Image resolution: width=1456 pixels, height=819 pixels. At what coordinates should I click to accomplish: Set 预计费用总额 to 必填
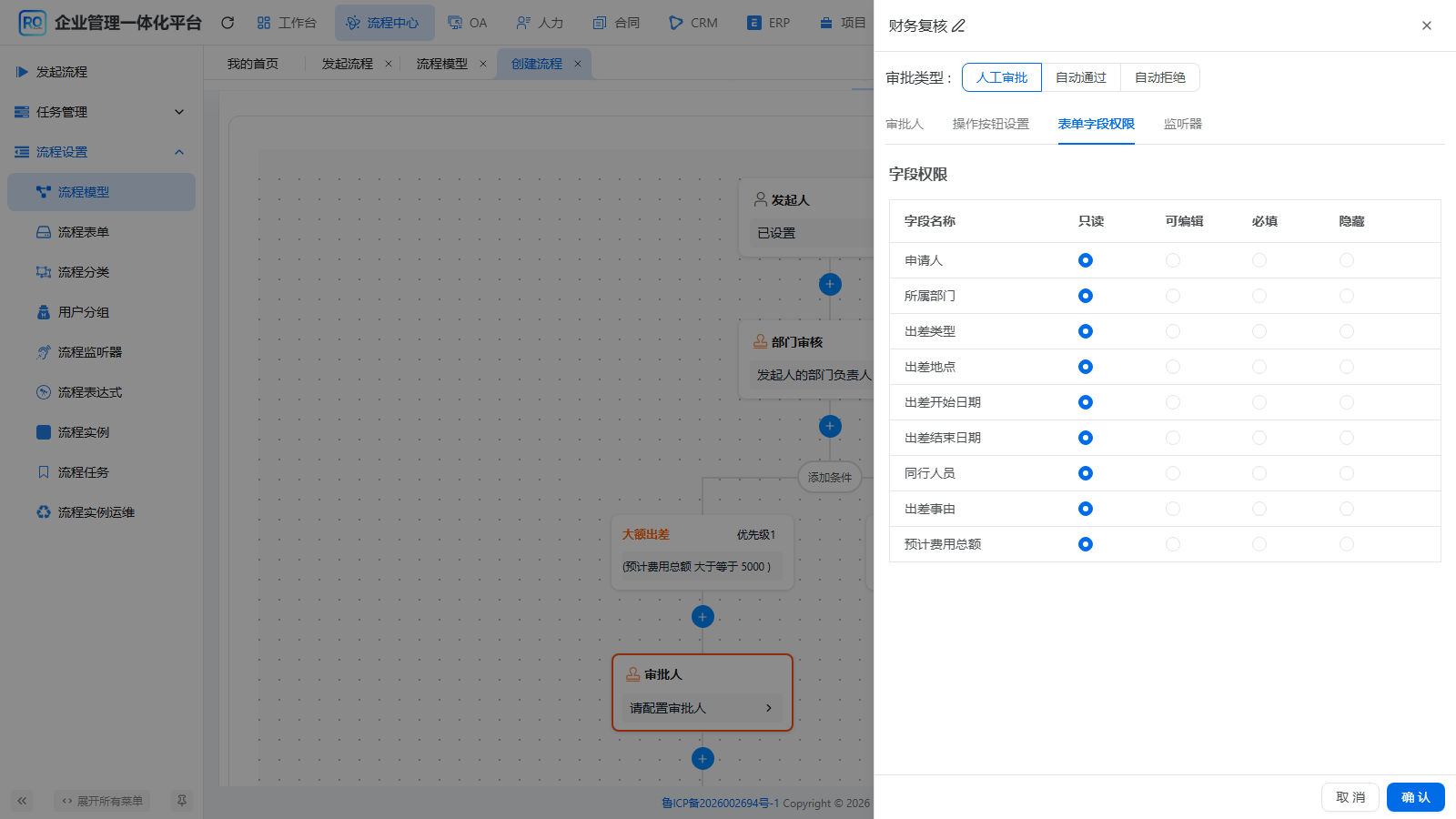[1259, 544]
